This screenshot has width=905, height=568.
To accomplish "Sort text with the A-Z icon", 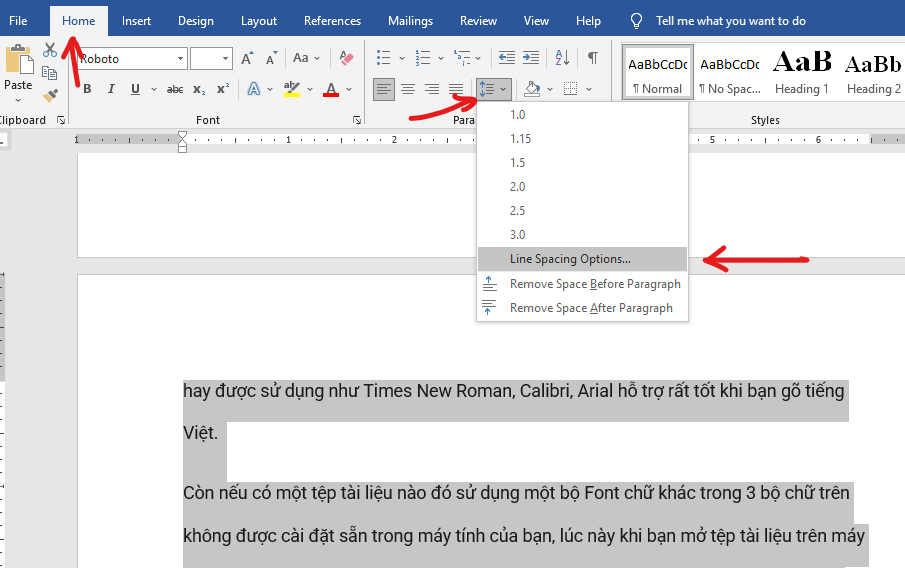I will 562,58.
